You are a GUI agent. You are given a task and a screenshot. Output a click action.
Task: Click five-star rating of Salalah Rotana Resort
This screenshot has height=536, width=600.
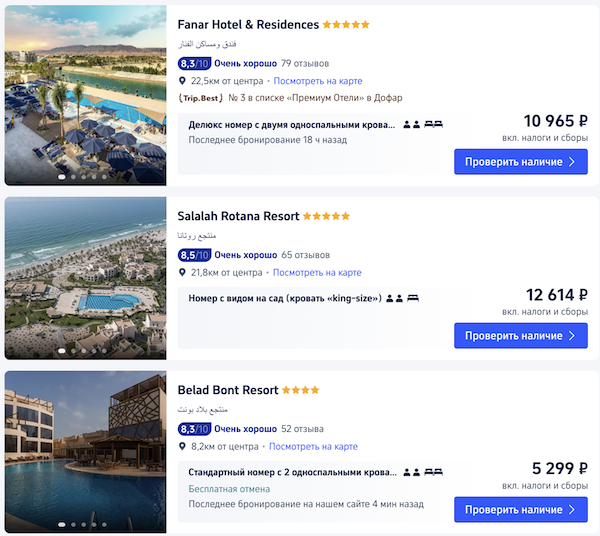[326, 216]
